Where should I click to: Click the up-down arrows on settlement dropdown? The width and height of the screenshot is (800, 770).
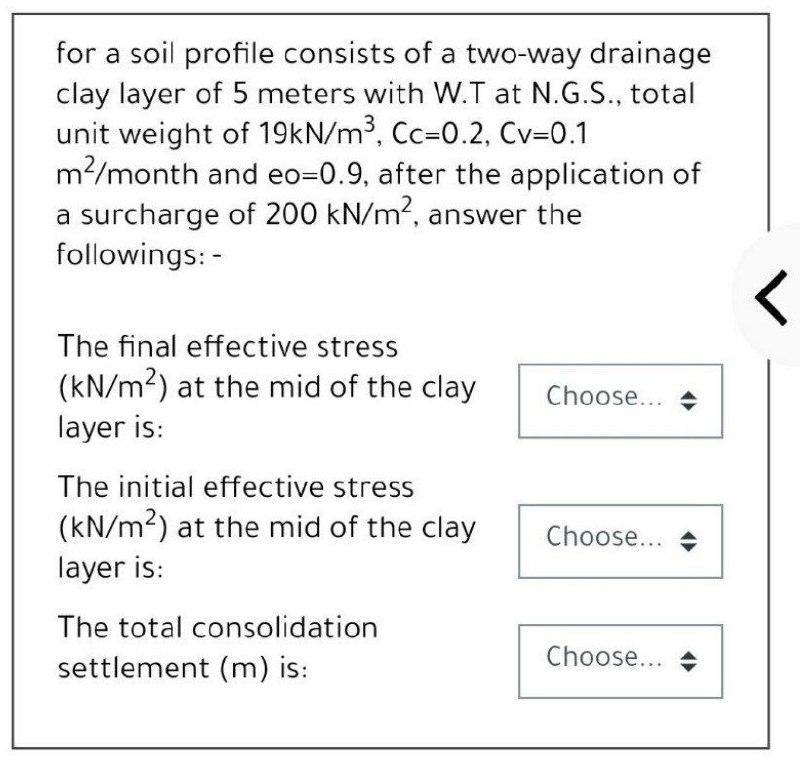pos(688,659)
